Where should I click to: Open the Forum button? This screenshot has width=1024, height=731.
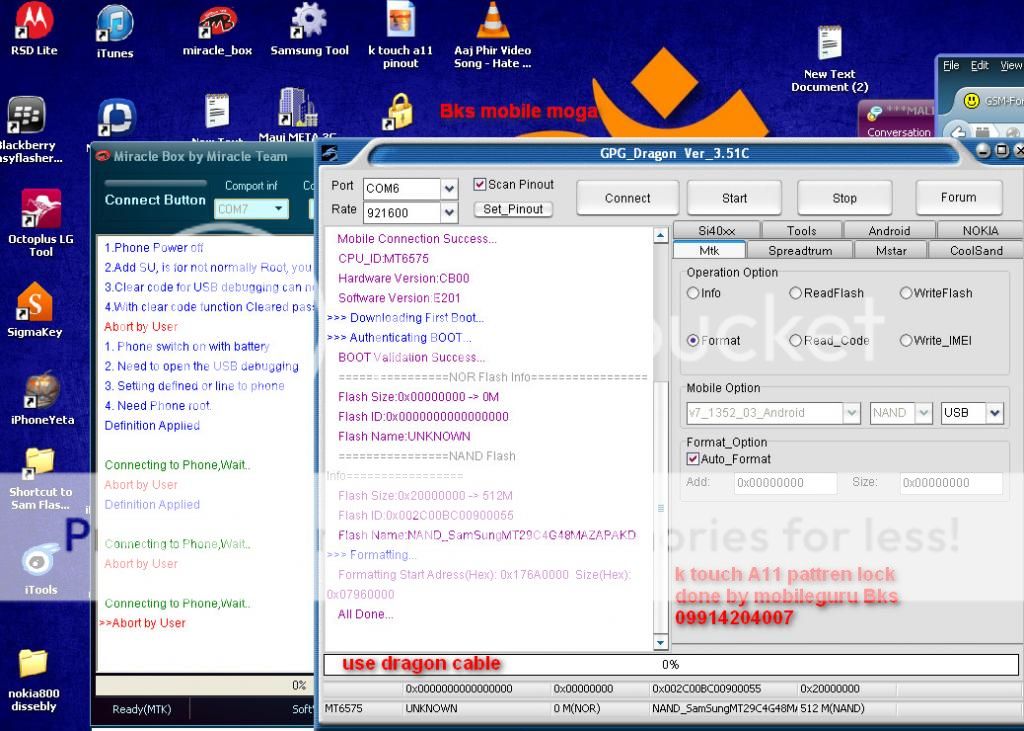click(x=958, y=197)
